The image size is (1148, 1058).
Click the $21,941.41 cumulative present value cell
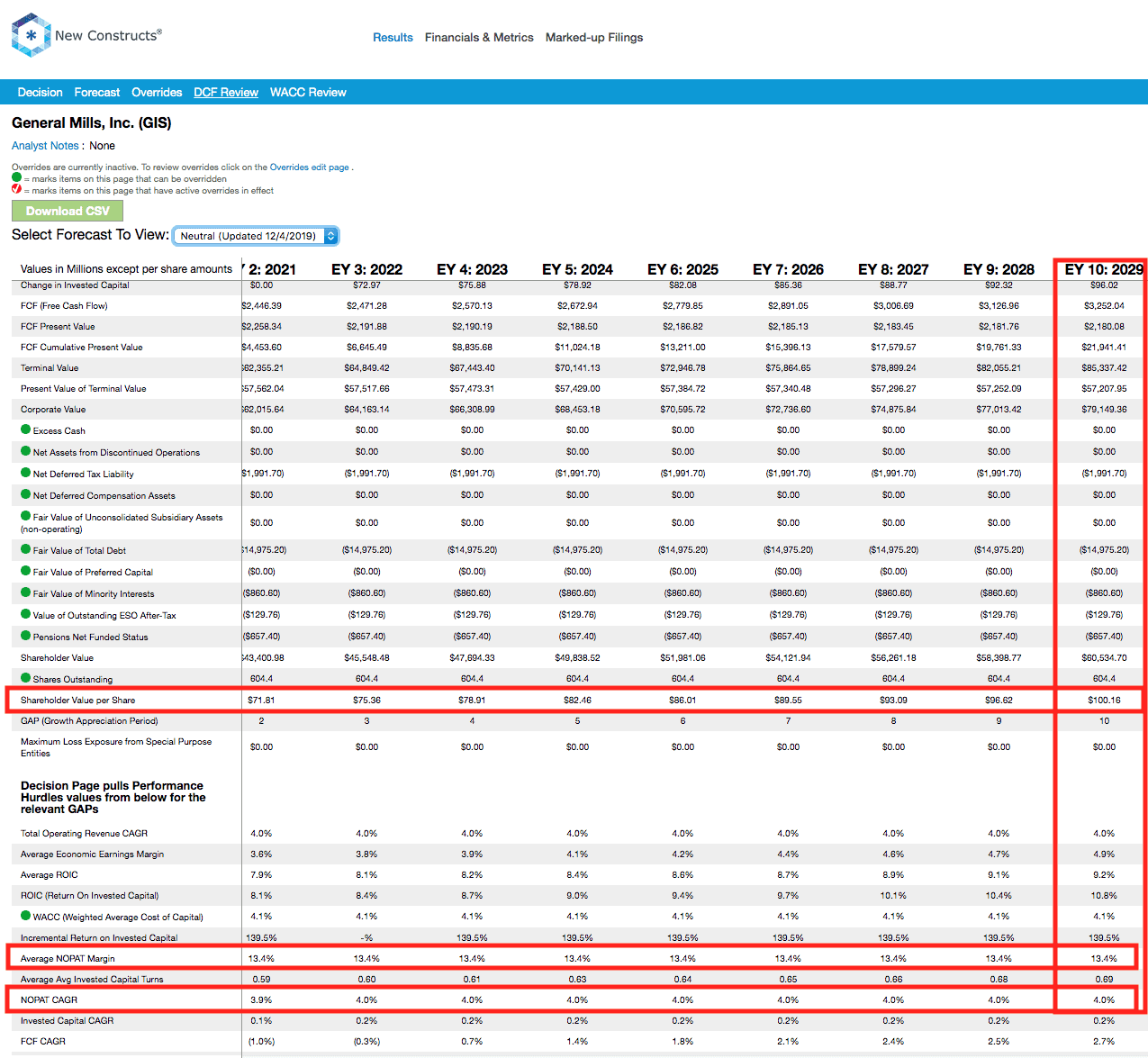1104,347
